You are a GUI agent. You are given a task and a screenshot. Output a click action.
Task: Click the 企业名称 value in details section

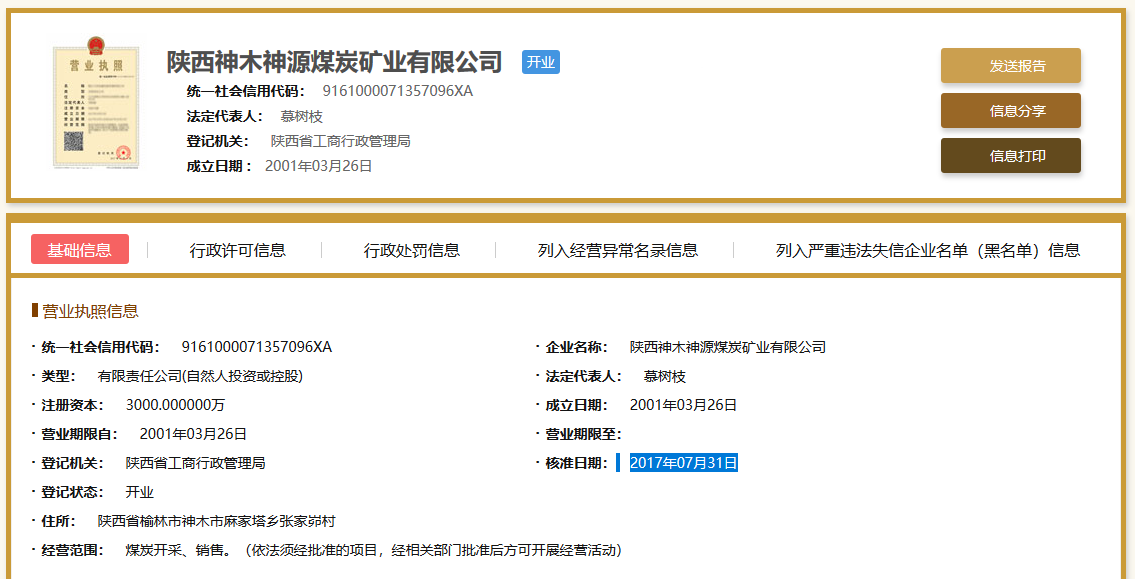click(x=727, y=347)
